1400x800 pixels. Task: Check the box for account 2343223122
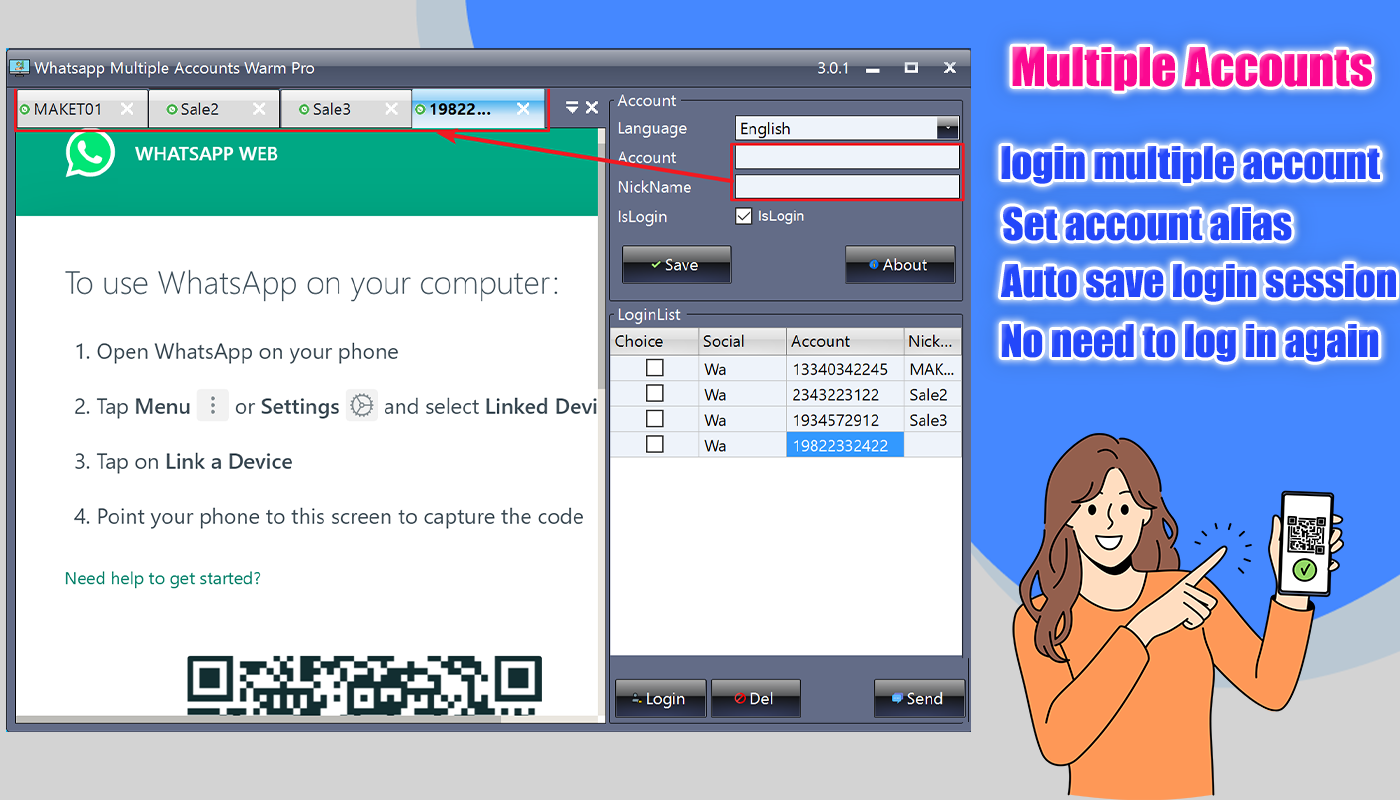tap(655, 393)
